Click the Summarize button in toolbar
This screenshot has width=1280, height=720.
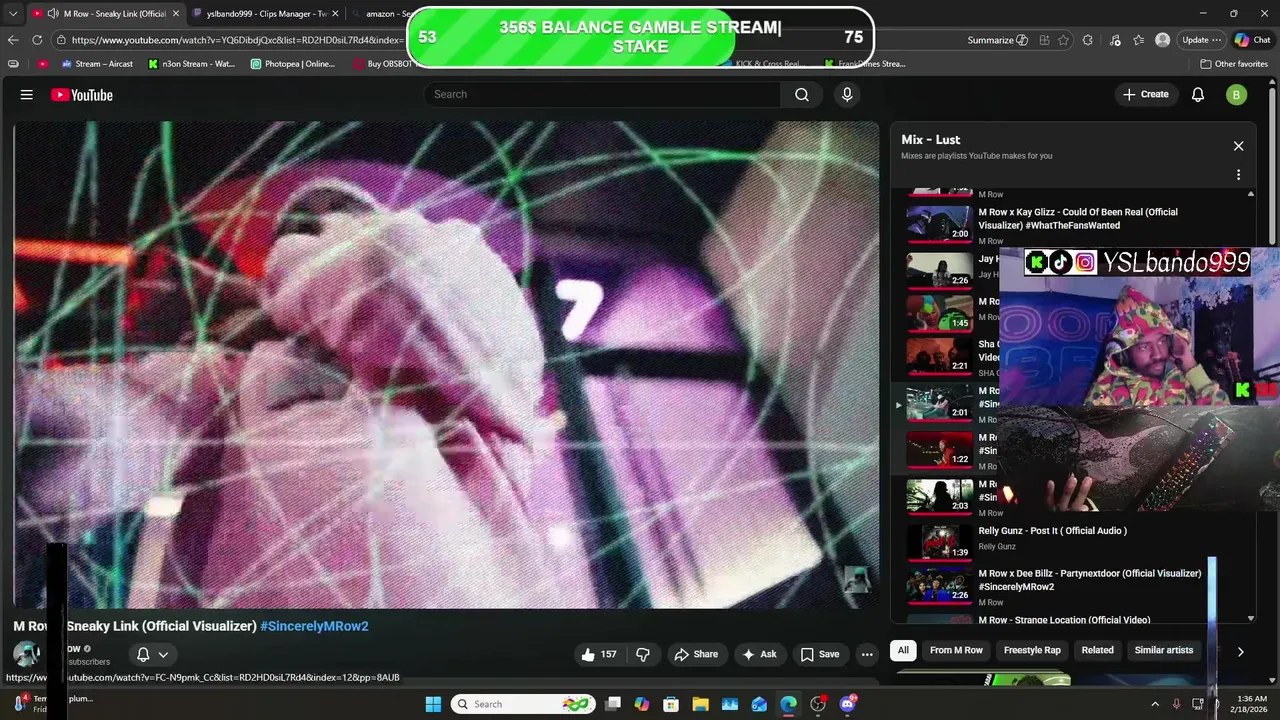[x=997, y=40]
